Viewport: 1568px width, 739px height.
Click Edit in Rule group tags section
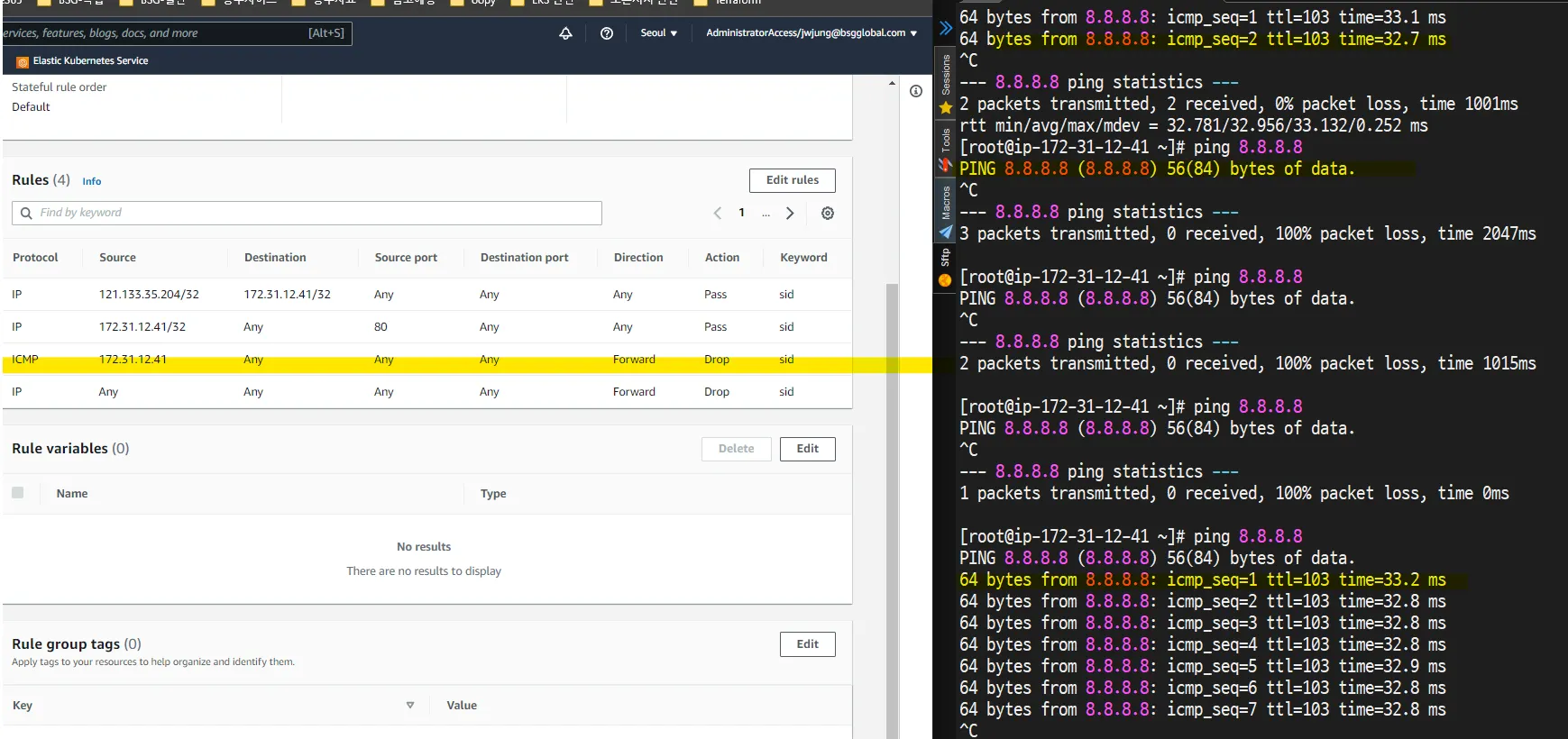[807, 644]
